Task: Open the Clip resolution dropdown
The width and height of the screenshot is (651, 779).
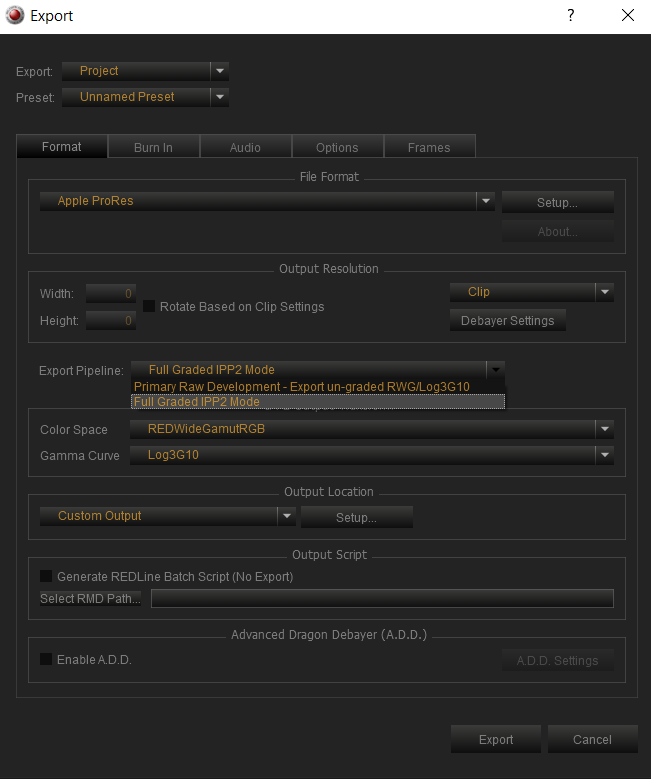Action: (x=532, y=292)
